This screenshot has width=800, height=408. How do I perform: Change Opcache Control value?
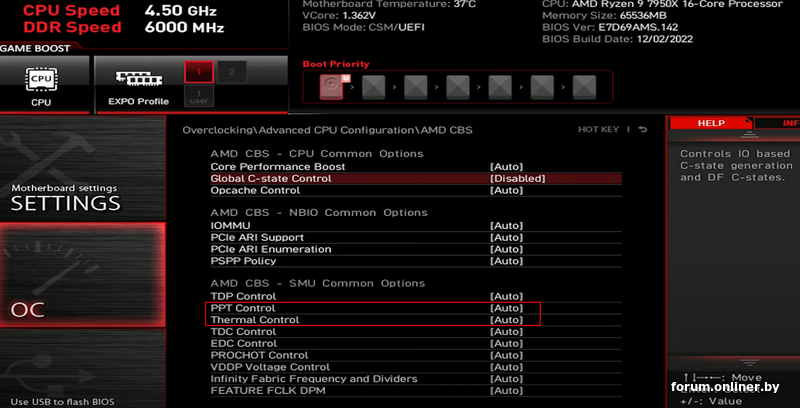(x=507, y=190)
